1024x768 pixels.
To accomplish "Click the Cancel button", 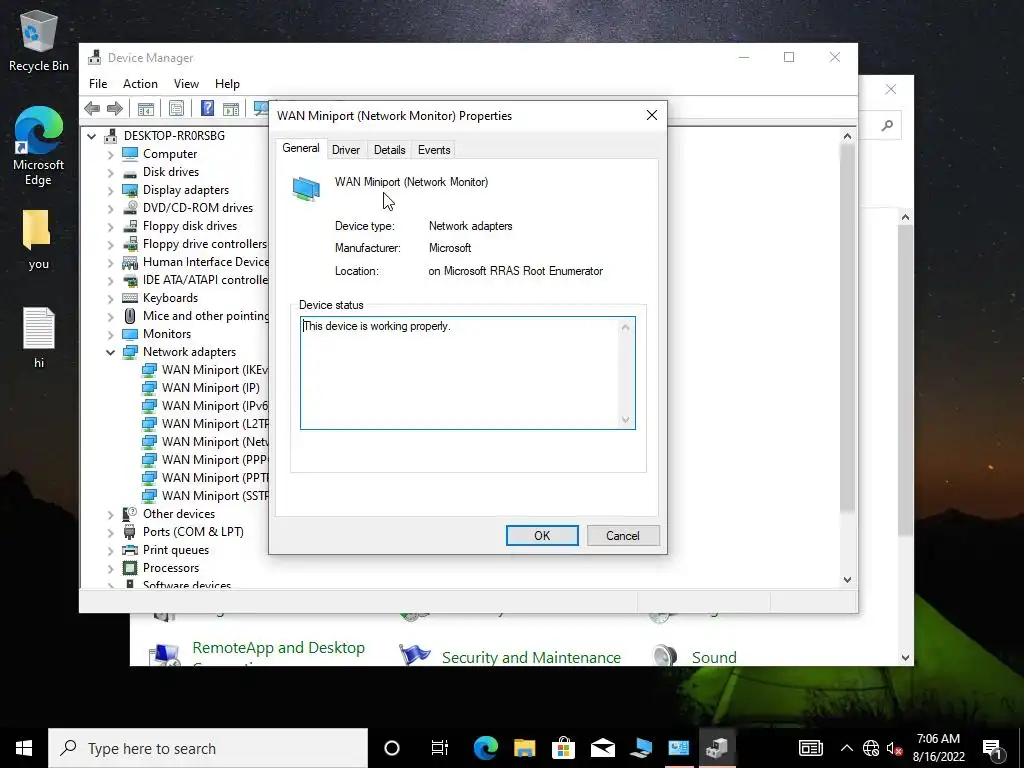I will coord(622,536).
